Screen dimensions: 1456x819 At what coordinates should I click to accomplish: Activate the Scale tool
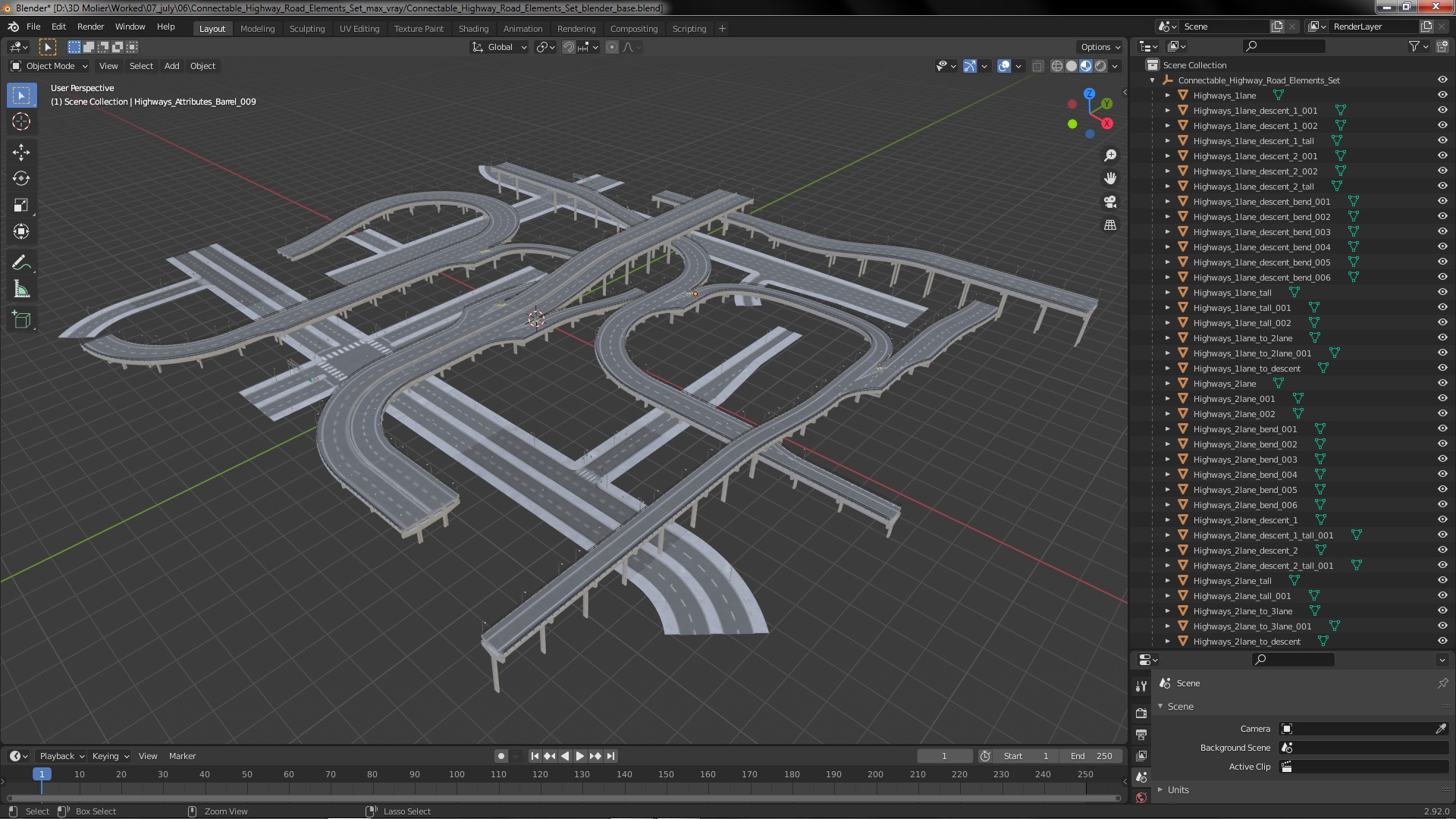pyautogui.click(x=21, y=205)
